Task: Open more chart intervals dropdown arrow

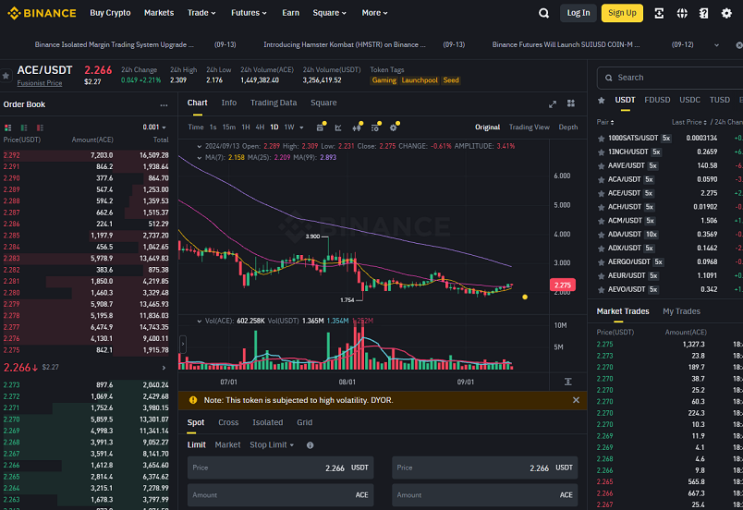Action: pos(301,128)
